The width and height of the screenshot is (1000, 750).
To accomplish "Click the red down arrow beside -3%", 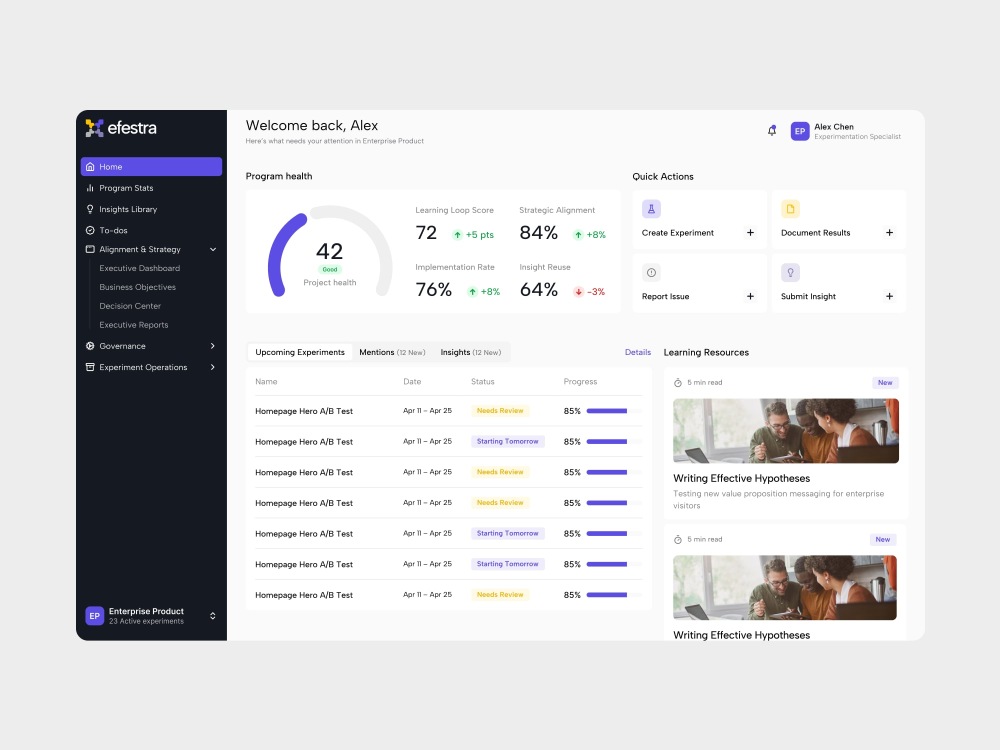I will (x=578, y=291).
